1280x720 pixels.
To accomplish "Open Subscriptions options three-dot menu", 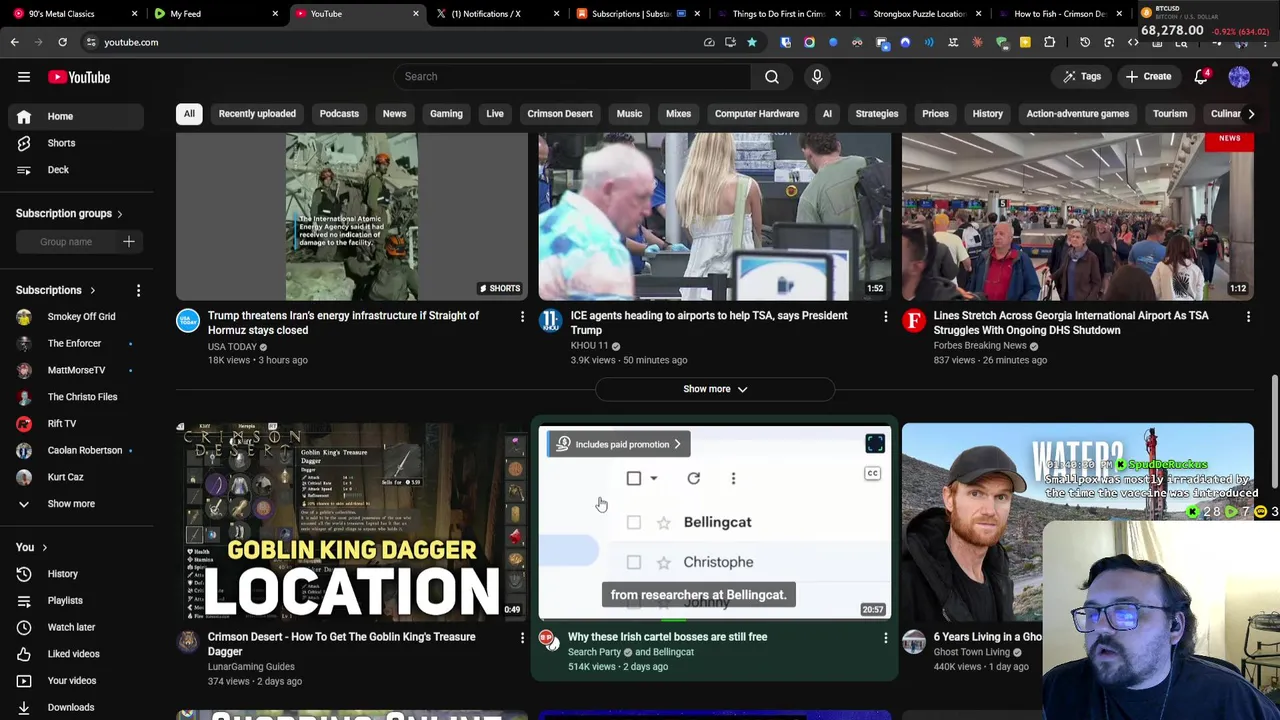I will [x=138, y=290].
